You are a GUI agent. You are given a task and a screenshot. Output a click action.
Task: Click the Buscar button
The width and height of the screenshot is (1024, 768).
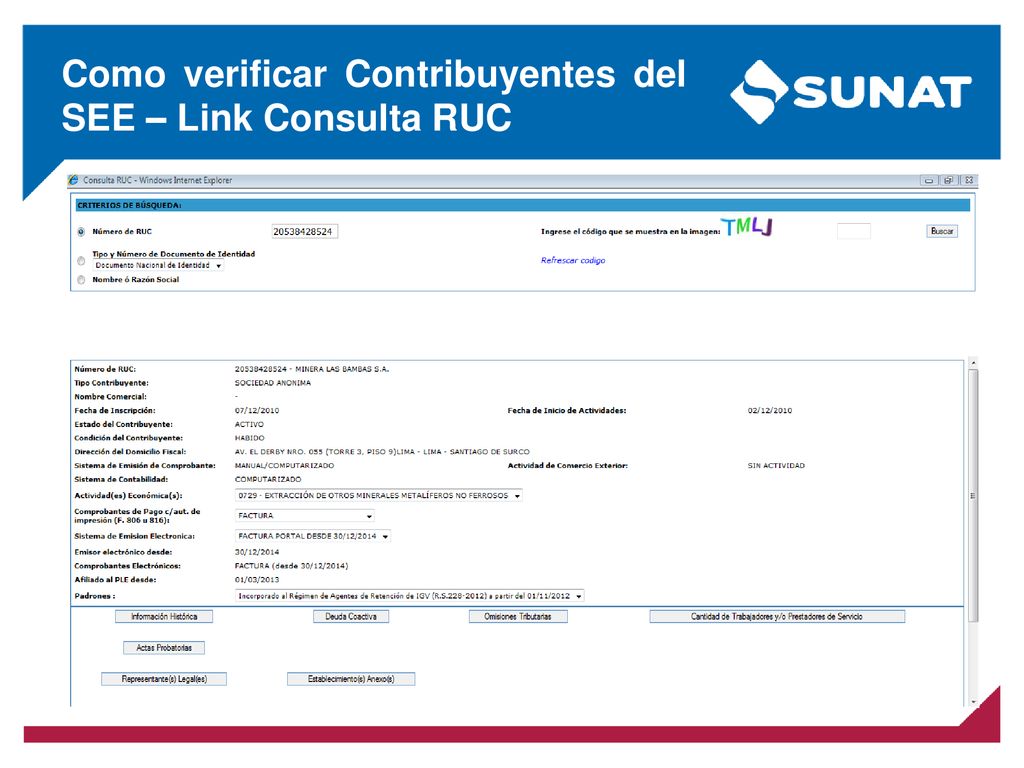[942, 231]
